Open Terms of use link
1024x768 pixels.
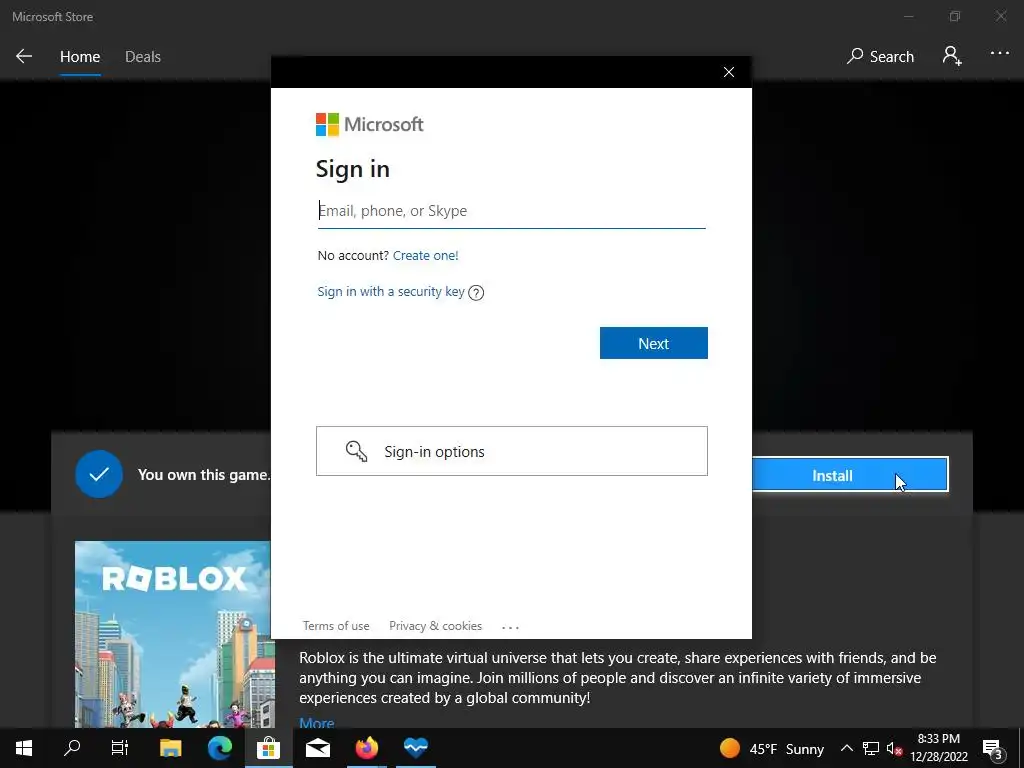click(336, 626)
